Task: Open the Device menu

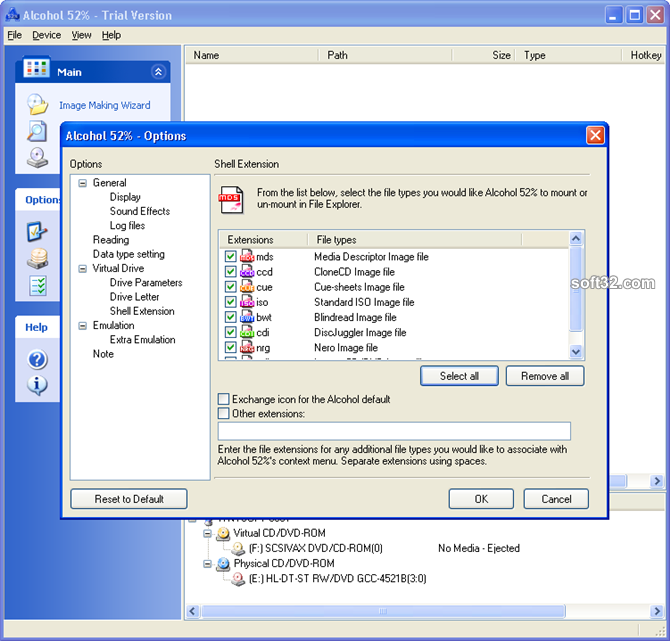Action: tap(47, 35)
